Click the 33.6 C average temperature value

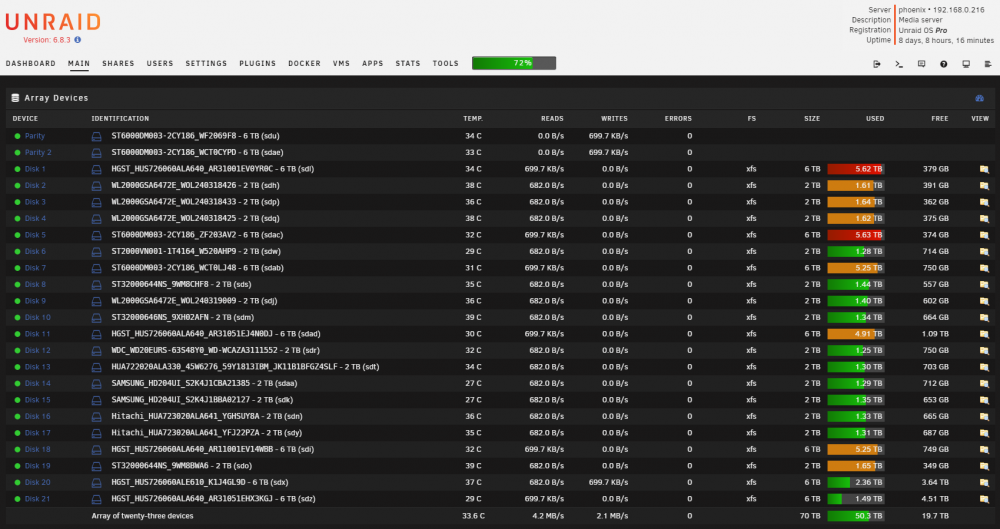coord(473,516)
